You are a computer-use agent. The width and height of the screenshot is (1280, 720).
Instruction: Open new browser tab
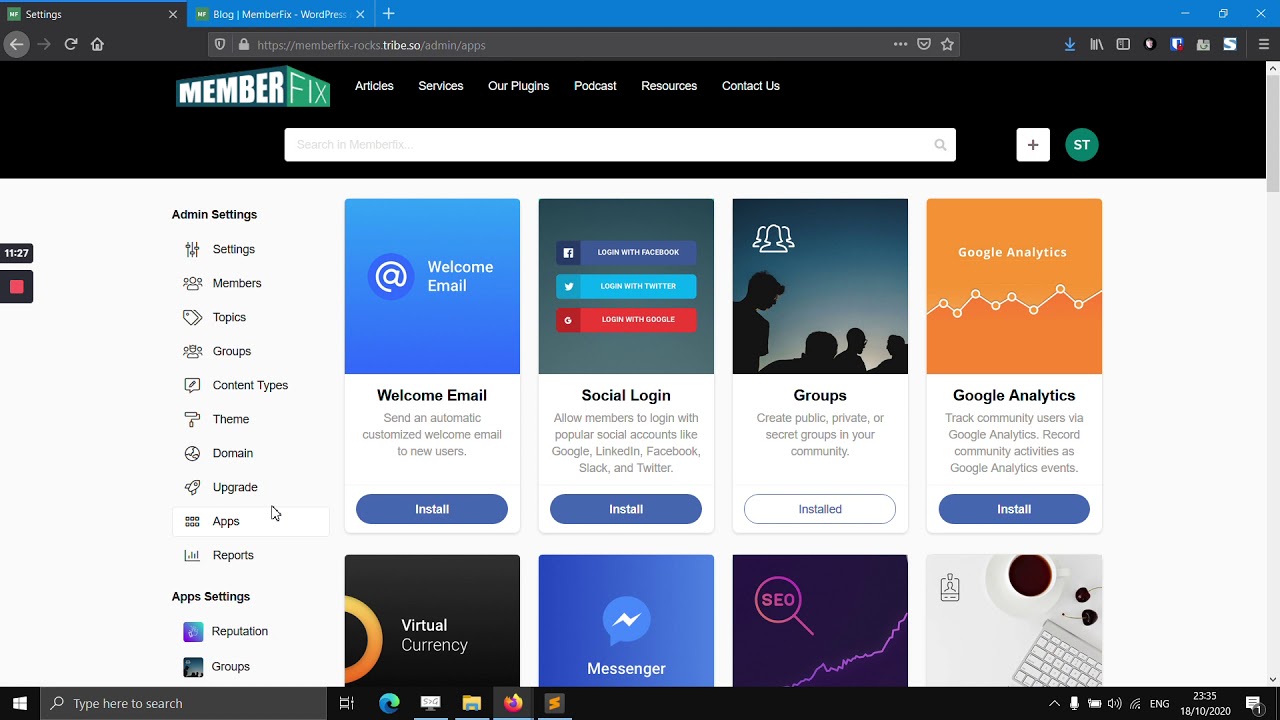pos(389,14)
